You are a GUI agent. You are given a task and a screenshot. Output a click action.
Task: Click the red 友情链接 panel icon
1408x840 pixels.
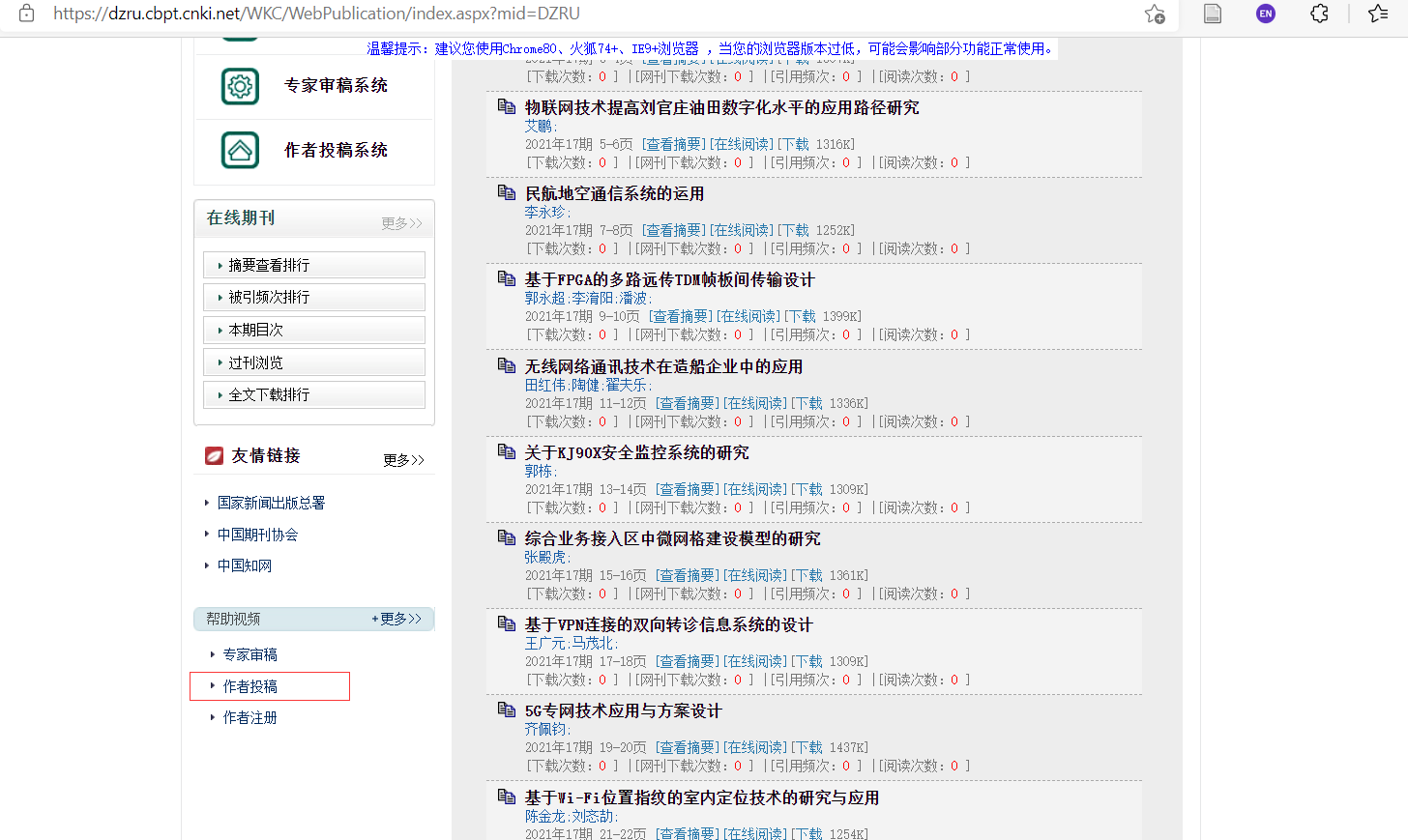213,455
